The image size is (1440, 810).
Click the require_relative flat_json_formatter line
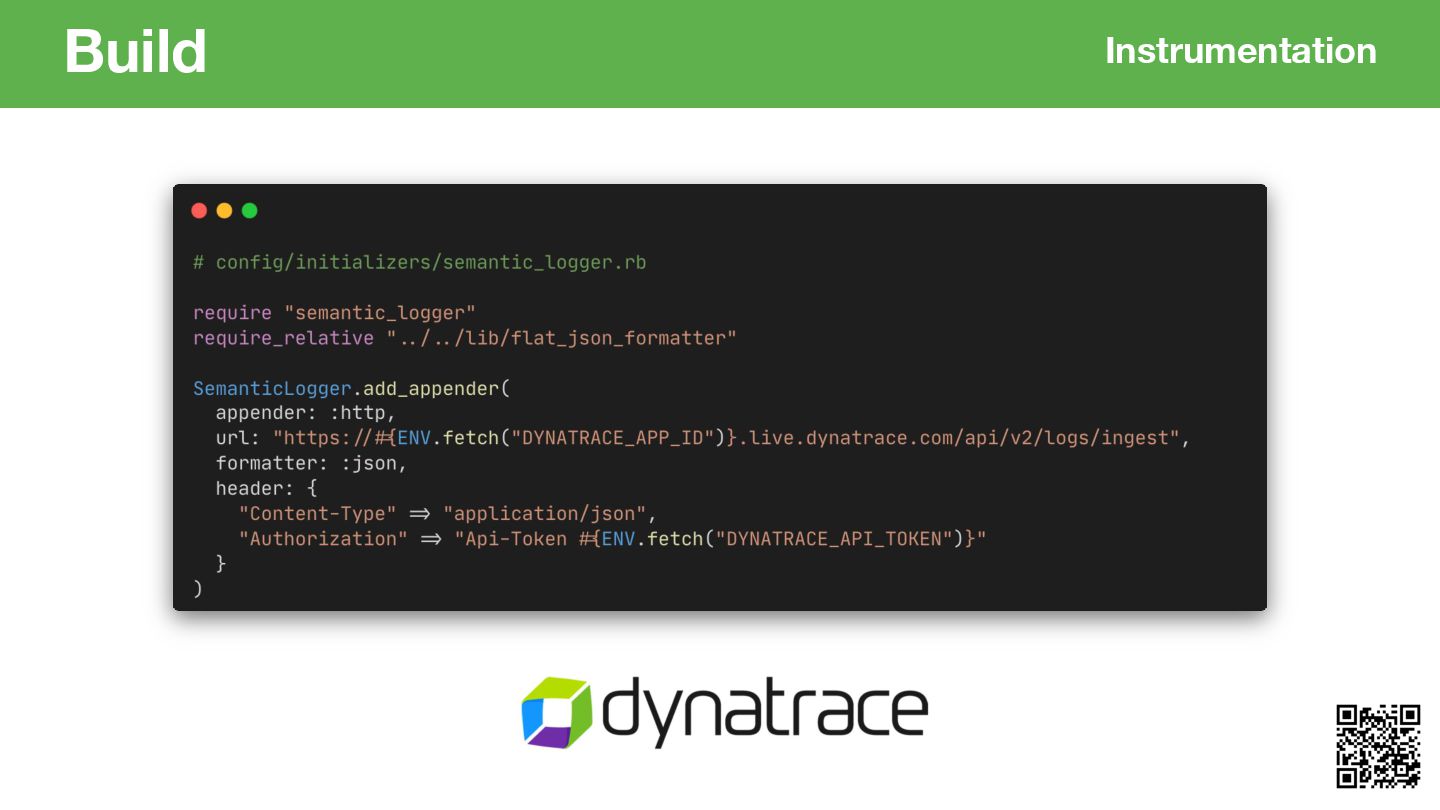(464, 338)
